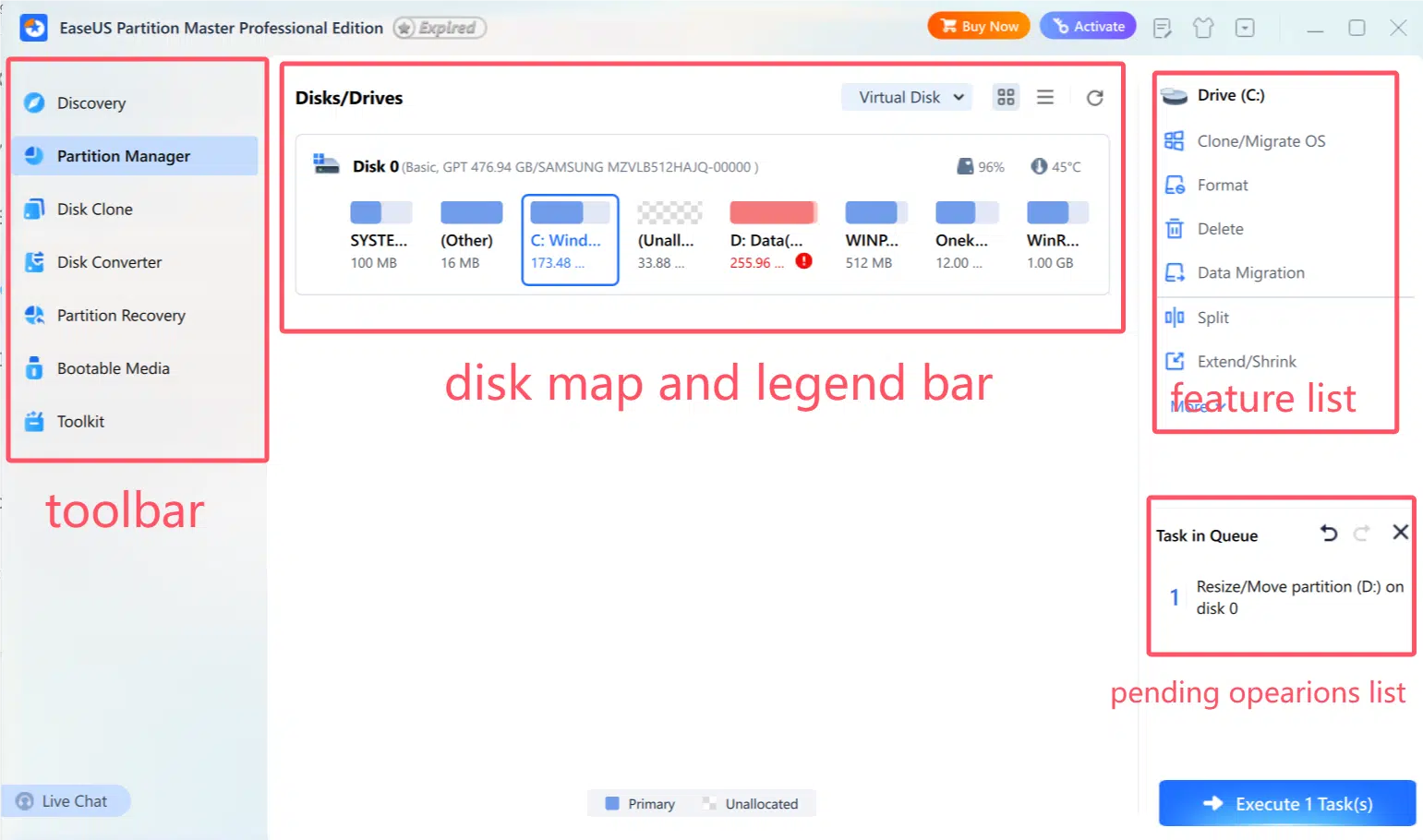The height and width of the screenshot is (840, 1423).
Task: Click the Activate button
Action: tap(1088, 27)
